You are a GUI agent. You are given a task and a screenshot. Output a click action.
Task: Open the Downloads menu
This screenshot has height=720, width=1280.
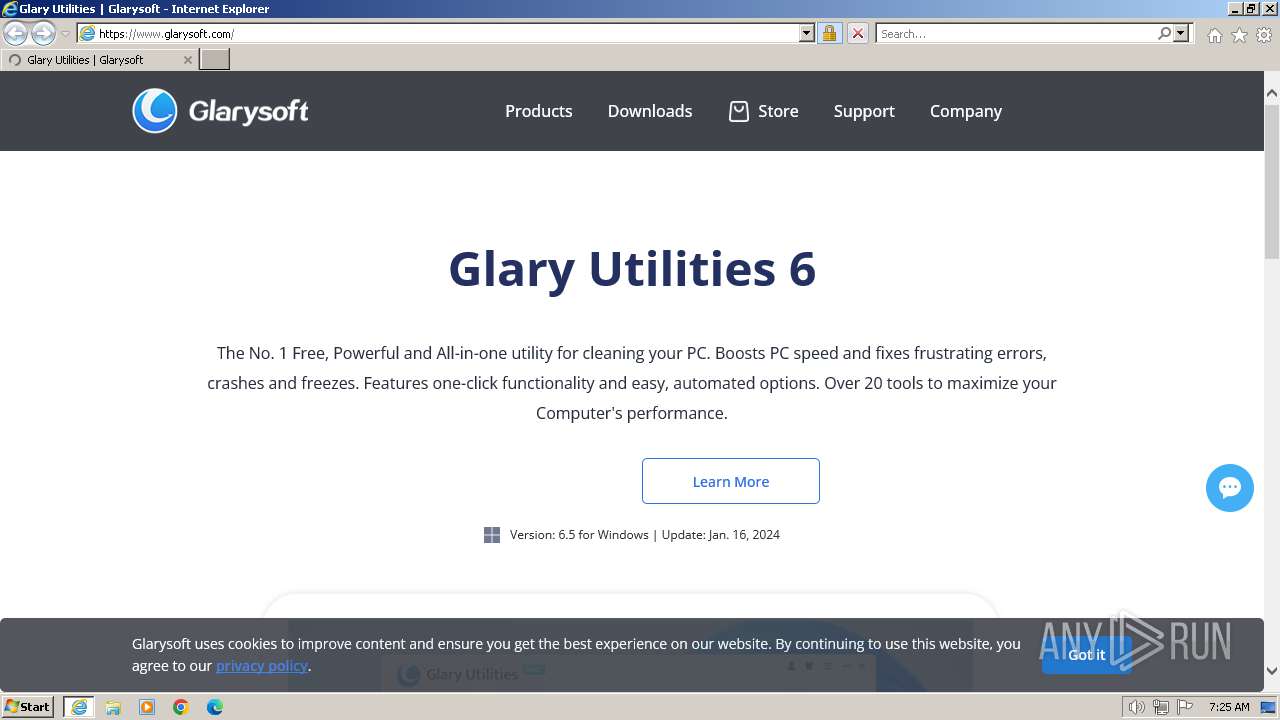tap(650, 111)
